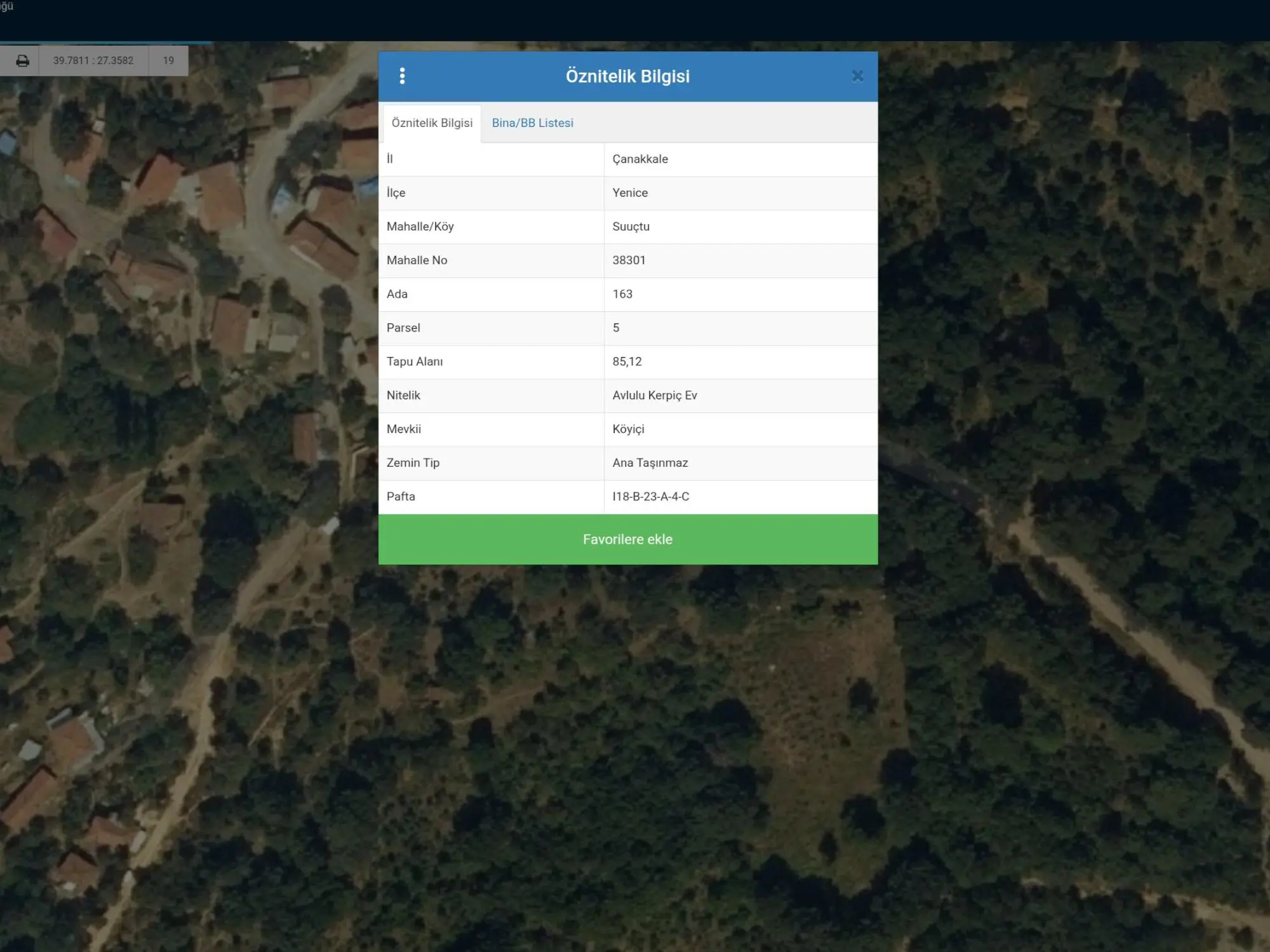Image resolution: width=1270 pixels, height=952 pixels.
Task: Click the Favorilere ekle button
Action: 628,539
